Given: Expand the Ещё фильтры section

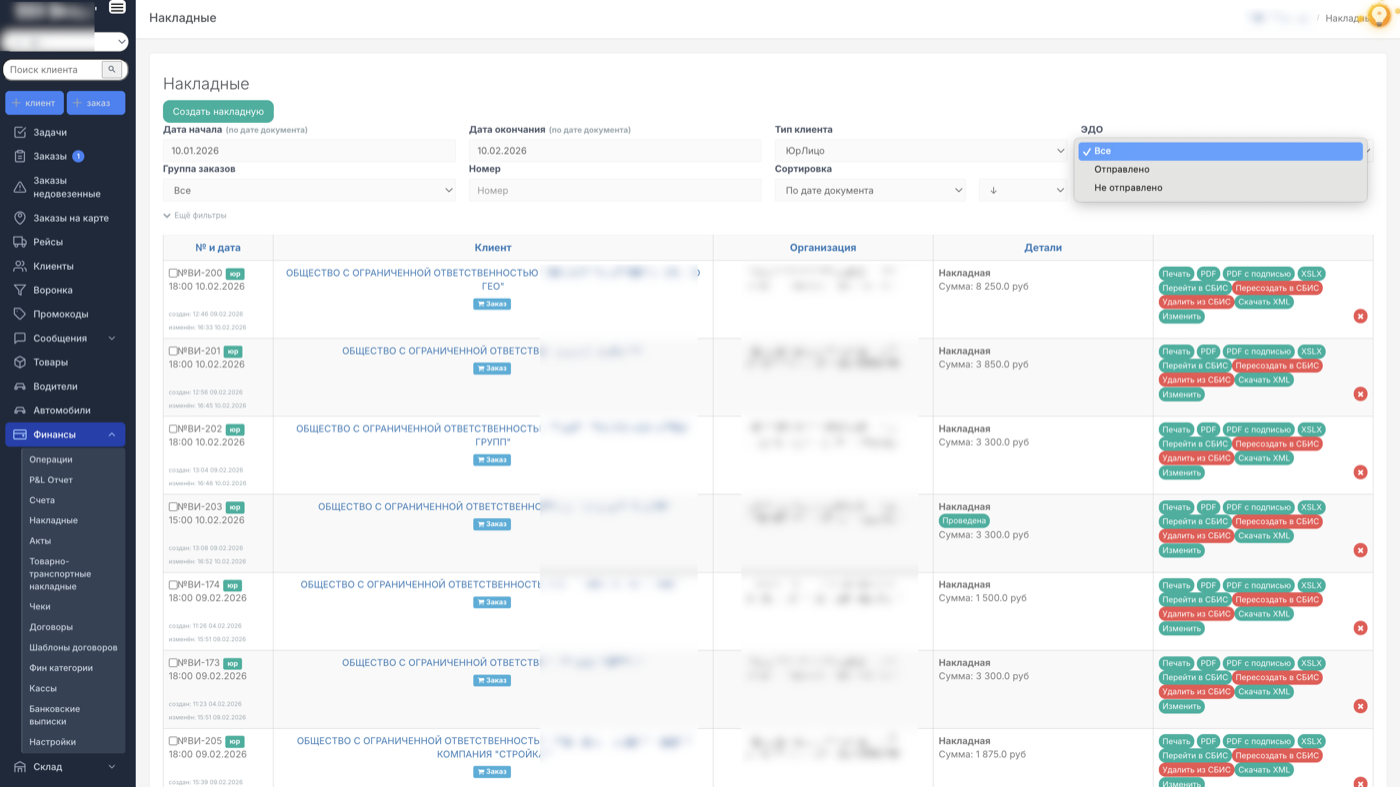Looking at the screenshot, I should [x=195, y=215].
